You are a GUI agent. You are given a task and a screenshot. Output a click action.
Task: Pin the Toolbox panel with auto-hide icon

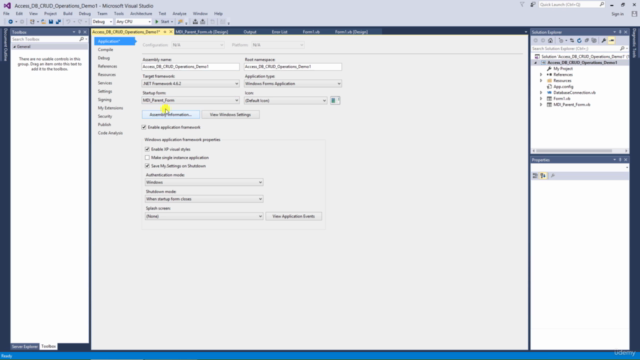pyautogui.click(x=79, y=32)
